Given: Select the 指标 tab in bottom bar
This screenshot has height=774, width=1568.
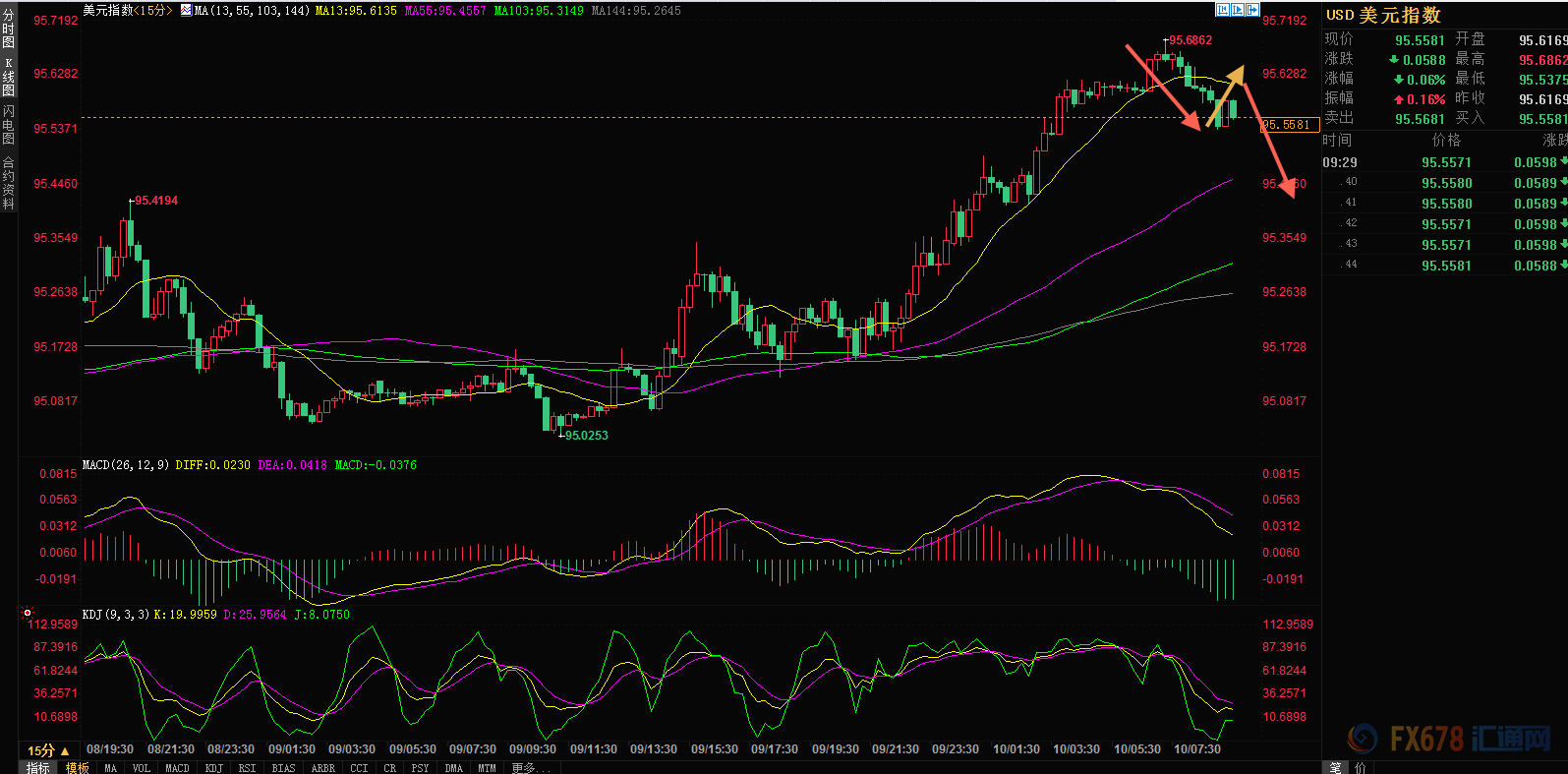Looking at the screenshot, I should pyautogui.click(x=38, y=768).
